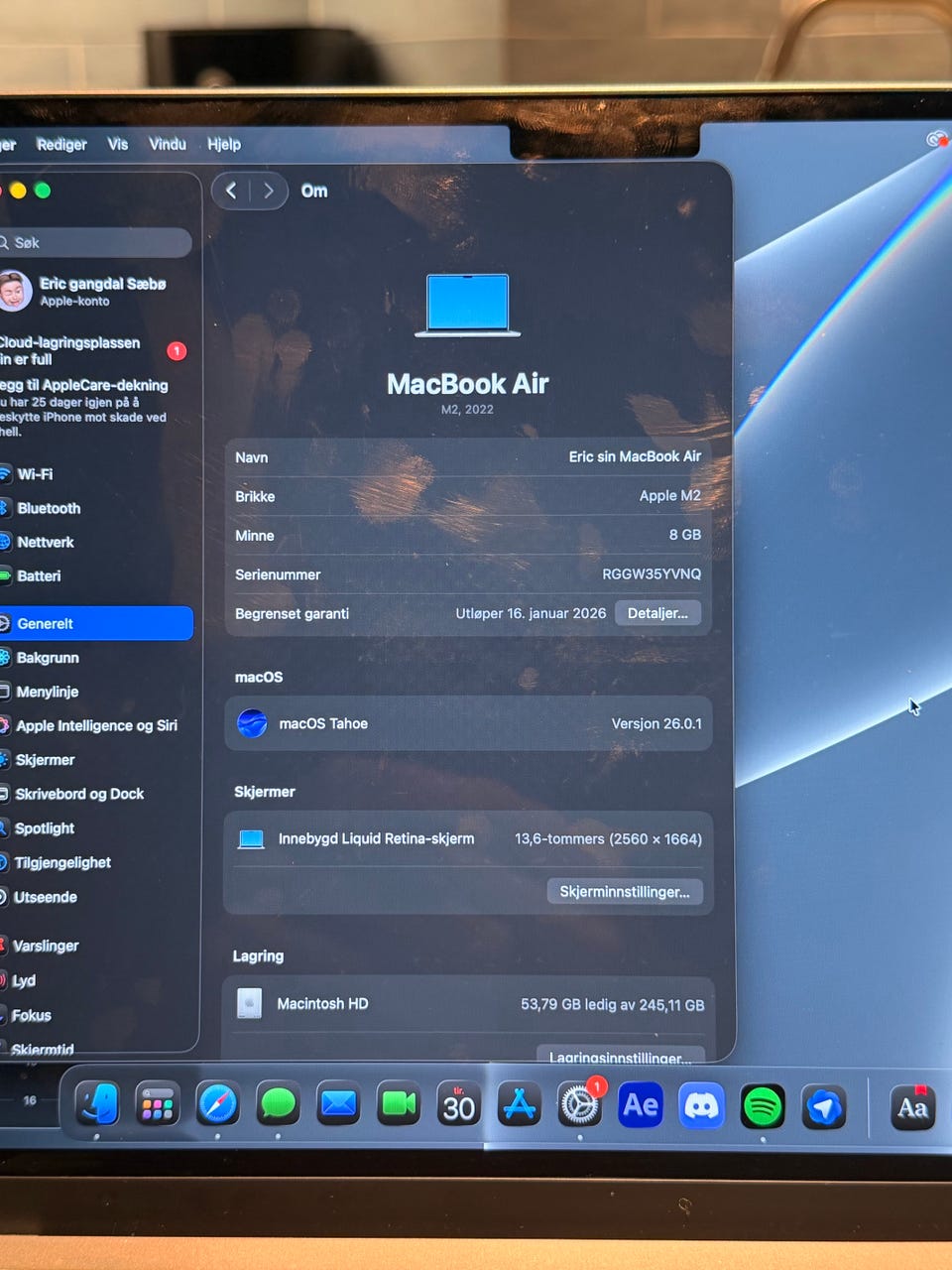Launch FaceTime from the Dock
This screenshot has height=1270, width=952.
tap(399, 1104)
